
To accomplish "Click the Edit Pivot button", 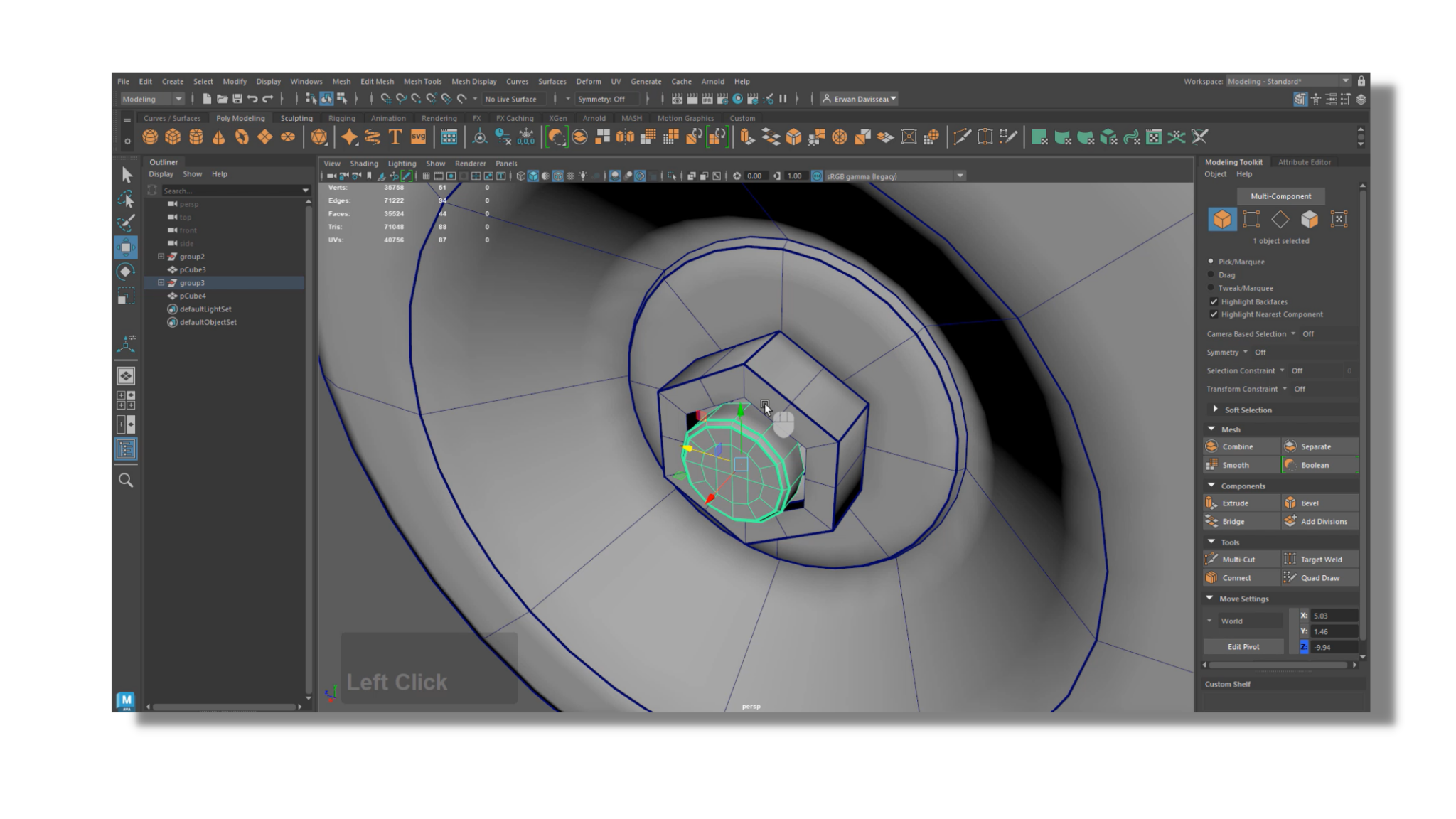I will pyautogui.click(x=1243, y=647).
